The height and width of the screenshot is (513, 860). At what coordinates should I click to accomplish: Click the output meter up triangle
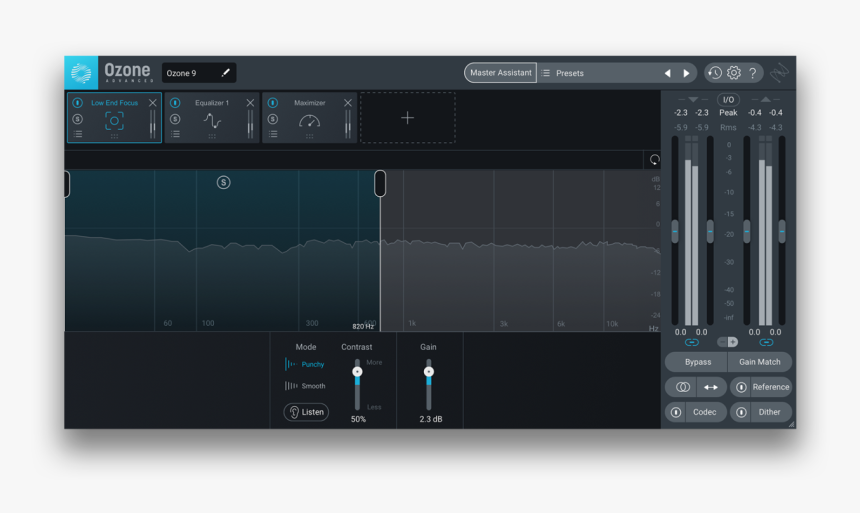[766, 100]
